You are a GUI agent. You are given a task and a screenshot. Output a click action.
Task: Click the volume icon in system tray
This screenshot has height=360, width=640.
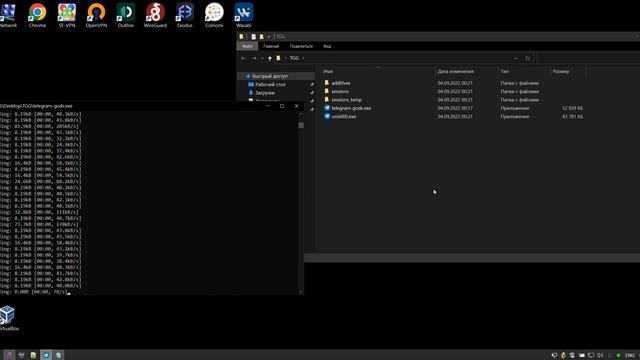pyautogui.click(x=600, y=355)
